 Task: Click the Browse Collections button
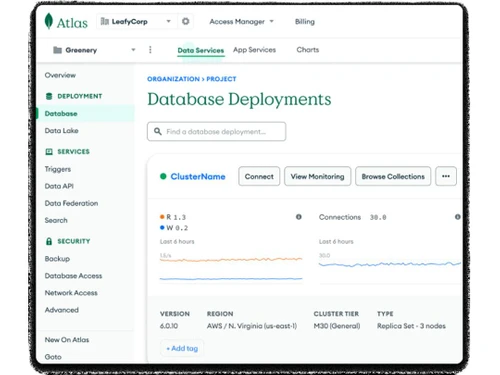393,176
